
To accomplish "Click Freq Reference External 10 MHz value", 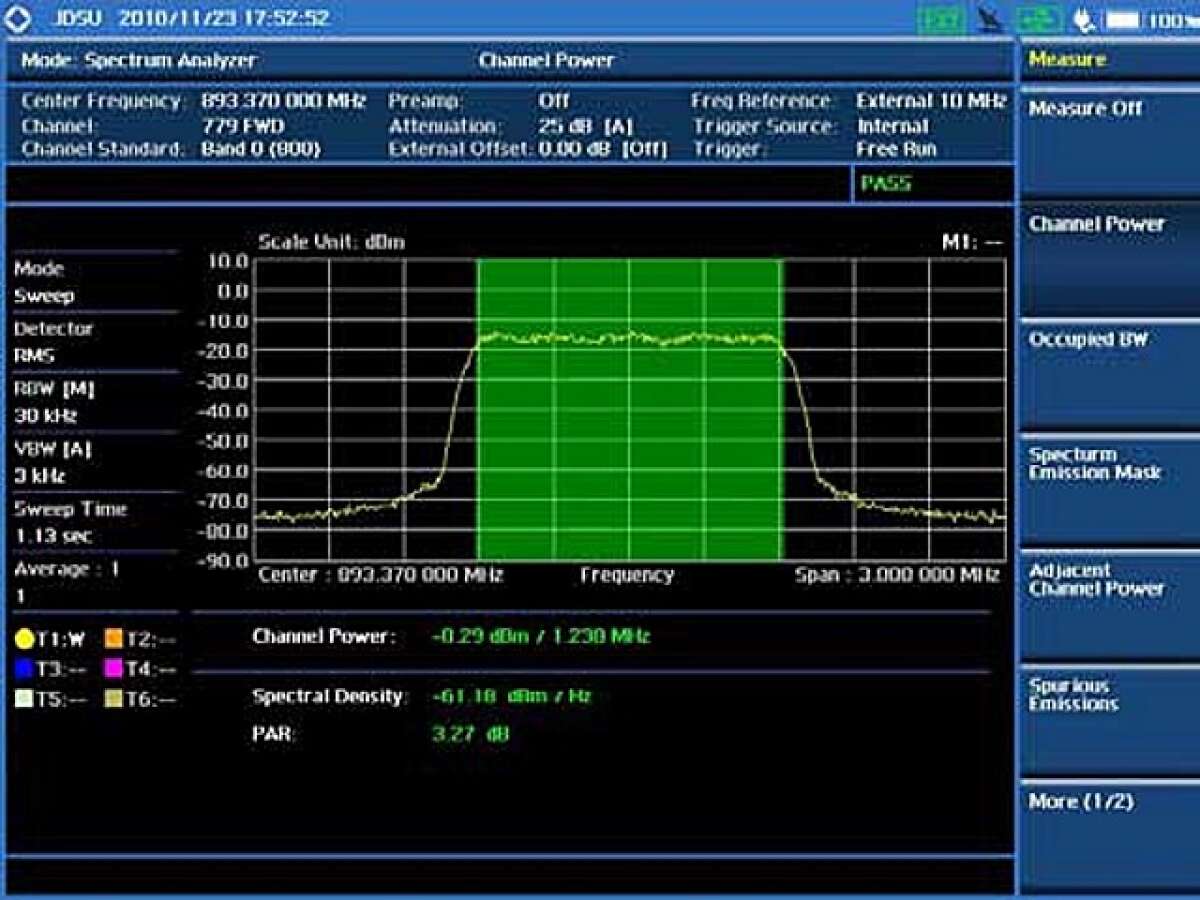I will [931, 101].
